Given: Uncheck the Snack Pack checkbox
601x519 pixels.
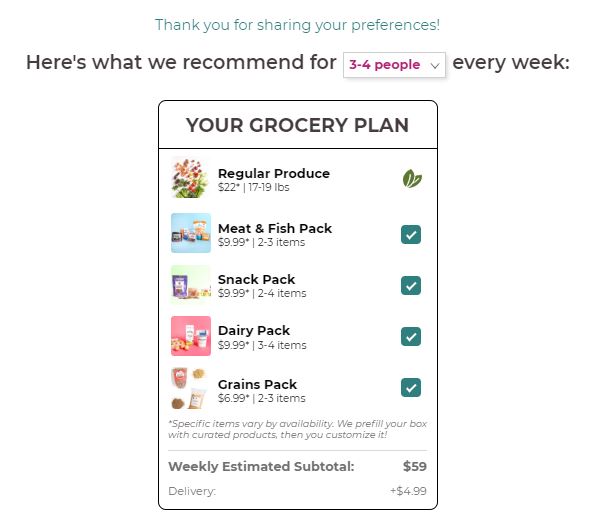Looking at the screenshot, I should coord(411,286).
